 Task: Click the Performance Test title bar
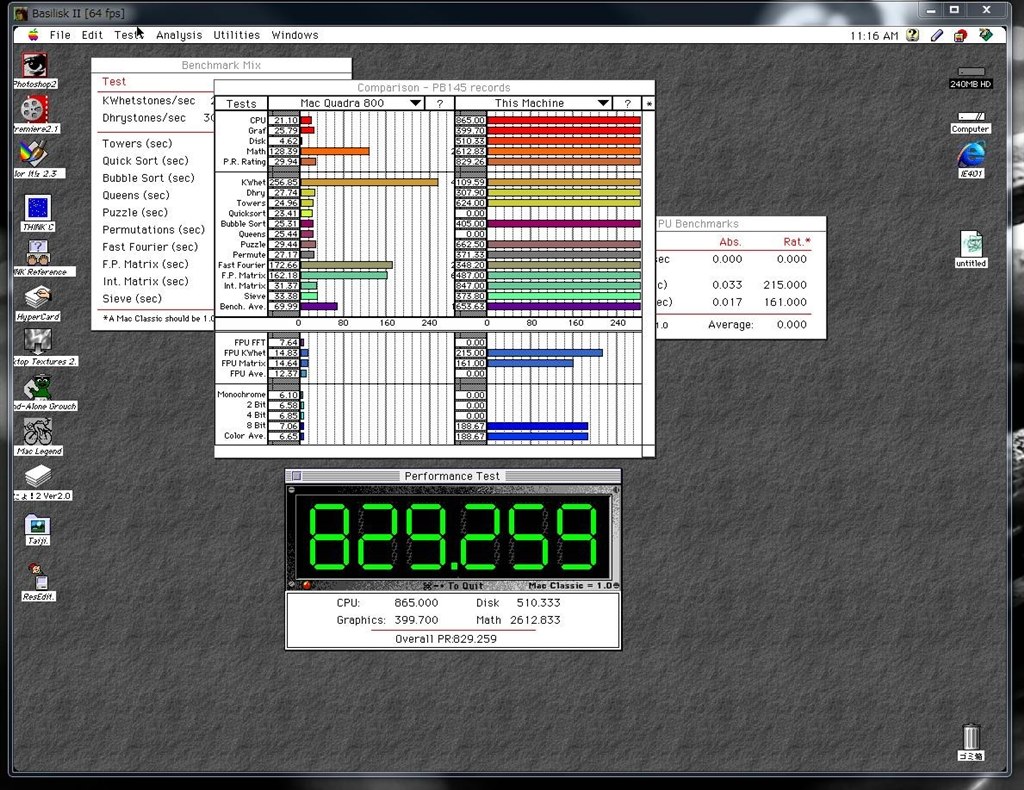click(x=453, y=476)
